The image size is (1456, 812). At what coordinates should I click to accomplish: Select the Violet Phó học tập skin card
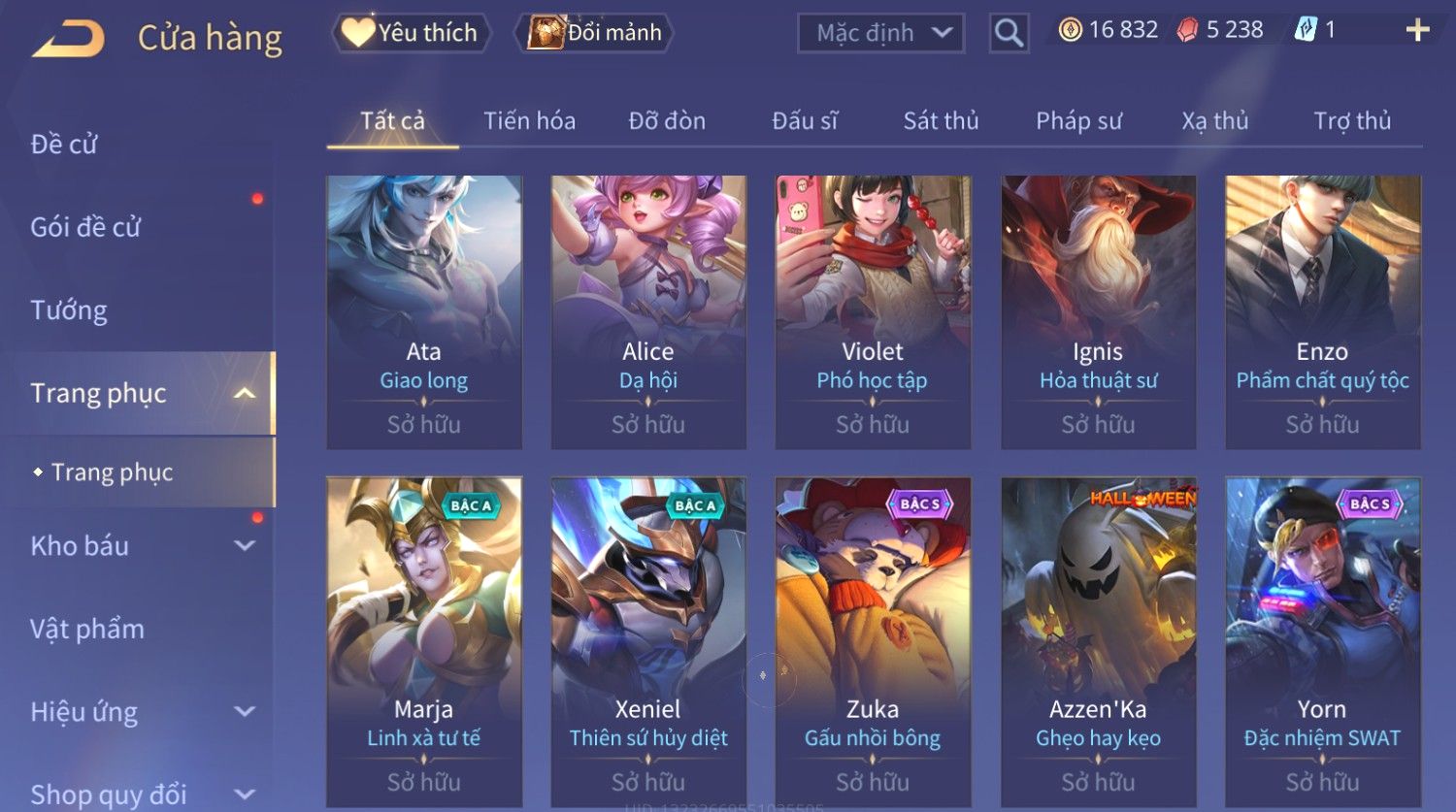(873, 311)
